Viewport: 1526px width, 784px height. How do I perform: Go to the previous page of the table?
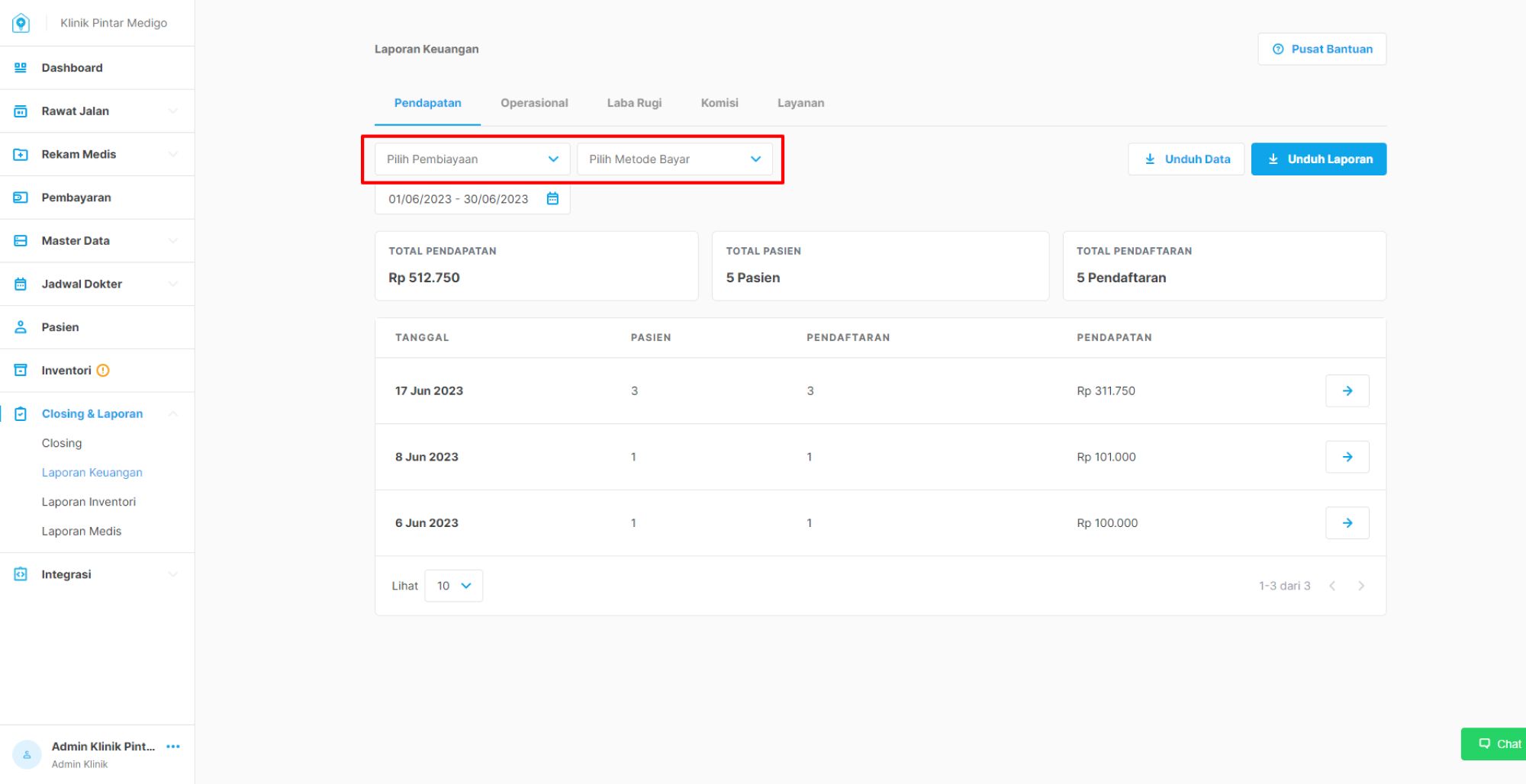1332,586
